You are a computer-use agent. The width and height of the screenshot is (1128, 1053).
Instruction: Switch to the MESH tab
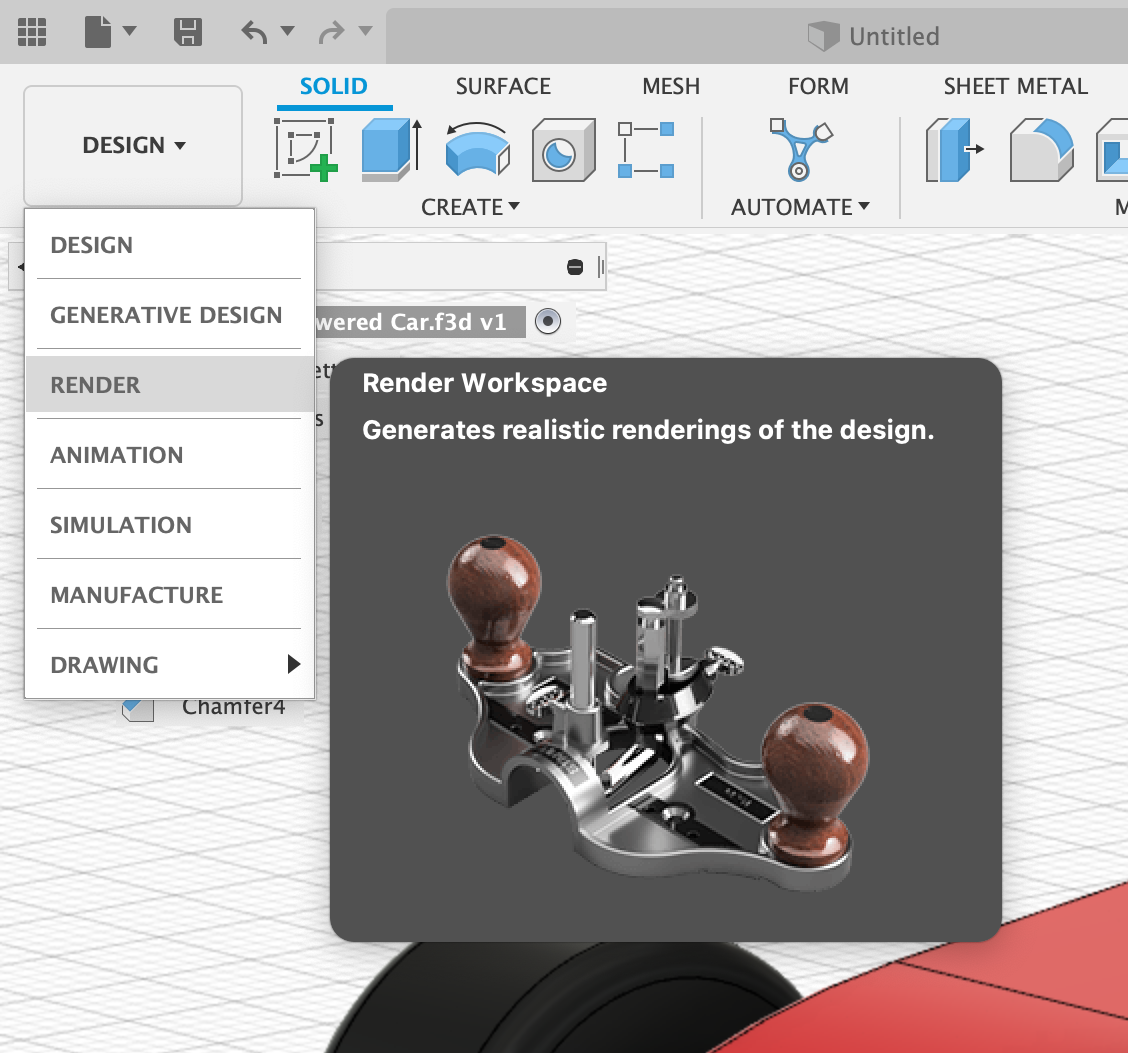pos(670,86)
